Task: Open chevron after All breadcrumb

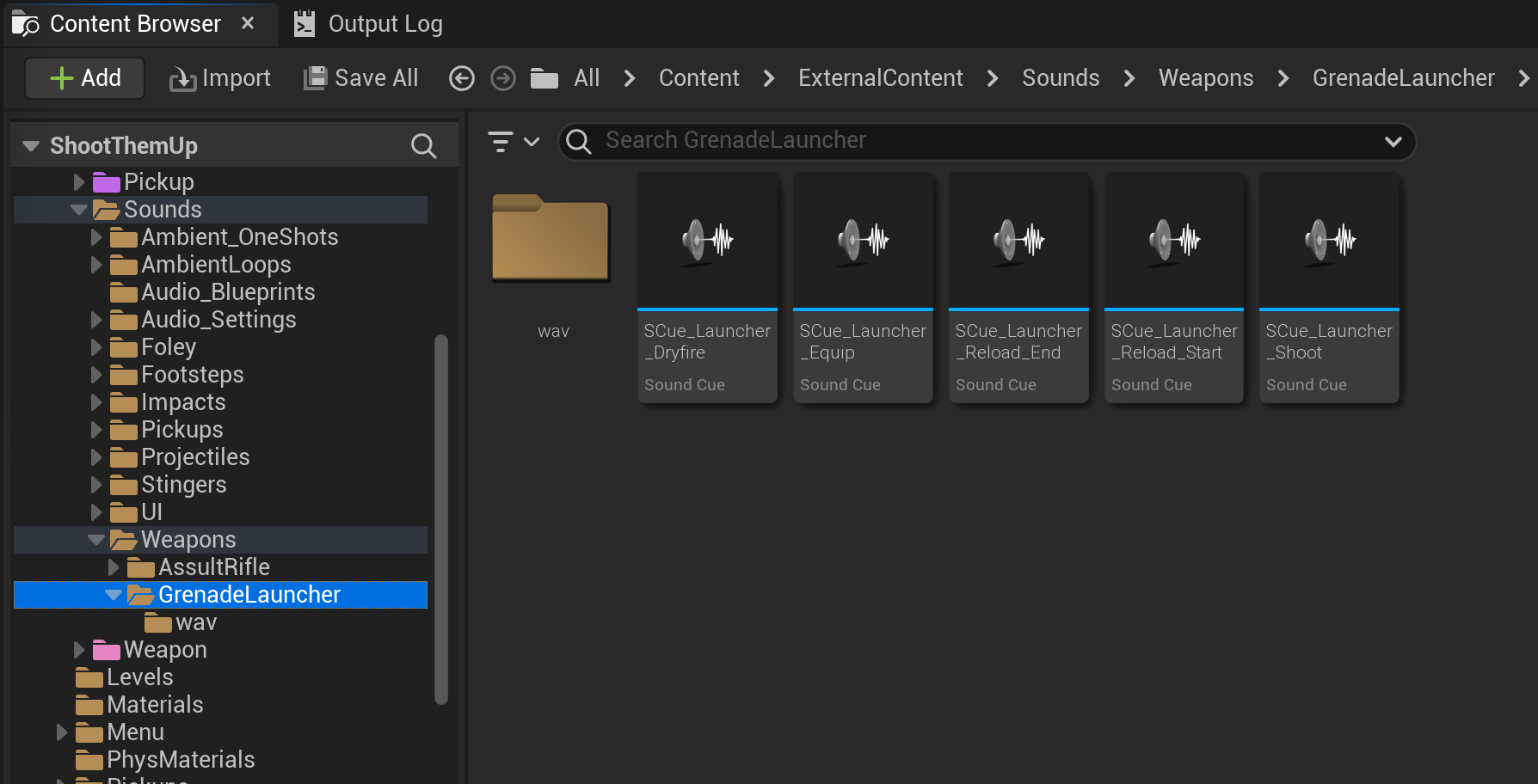Action: click(630, 78)
